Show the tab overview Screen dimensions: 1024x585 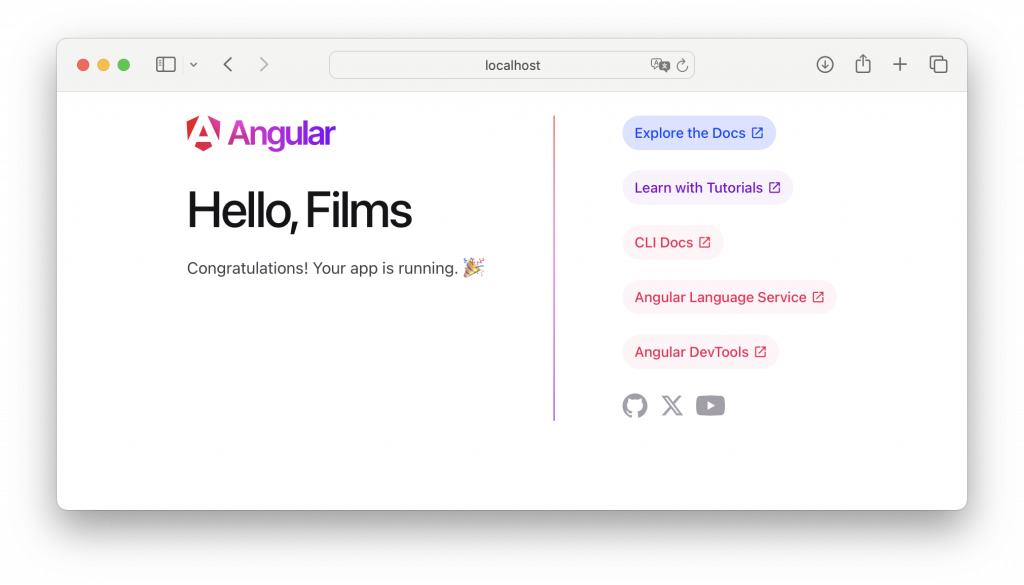(938, 65)
